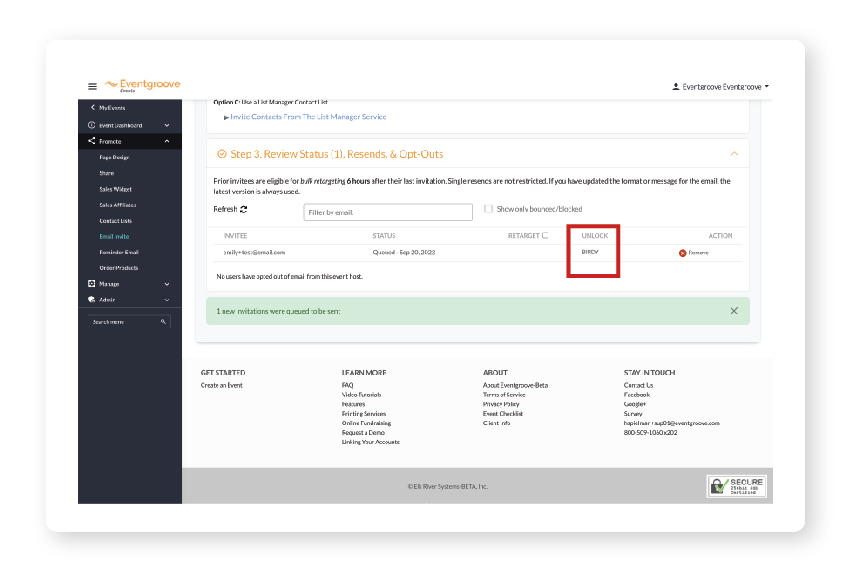Collapse Step 3 panel with chevron
Image resolution: width=851 pixels, height=577 pixels.
[x=734, y=154]
